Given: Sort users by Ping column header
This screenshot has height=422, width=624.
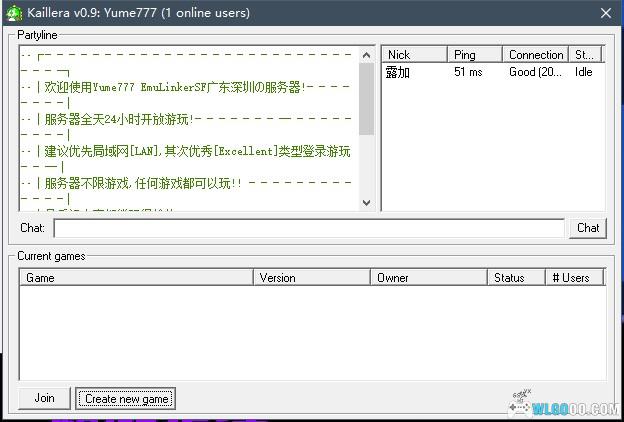Looking at the screenshot, I should tap(475, 55).
